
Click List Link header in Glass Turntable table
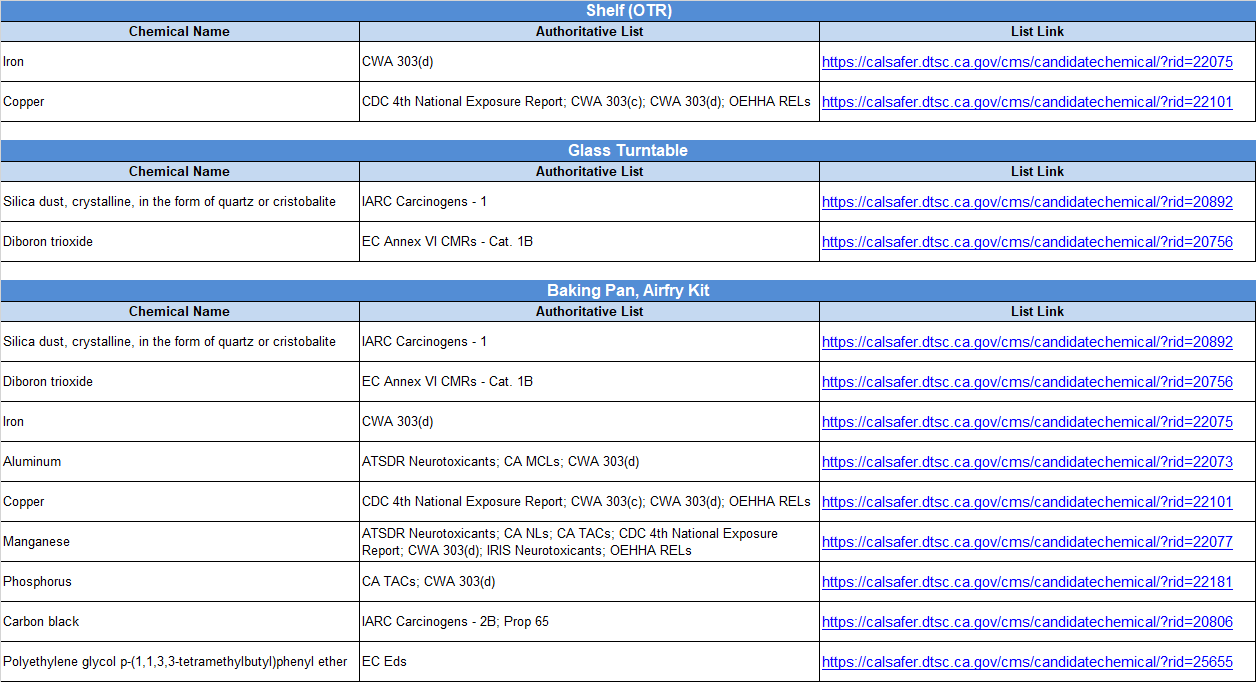1038,171
